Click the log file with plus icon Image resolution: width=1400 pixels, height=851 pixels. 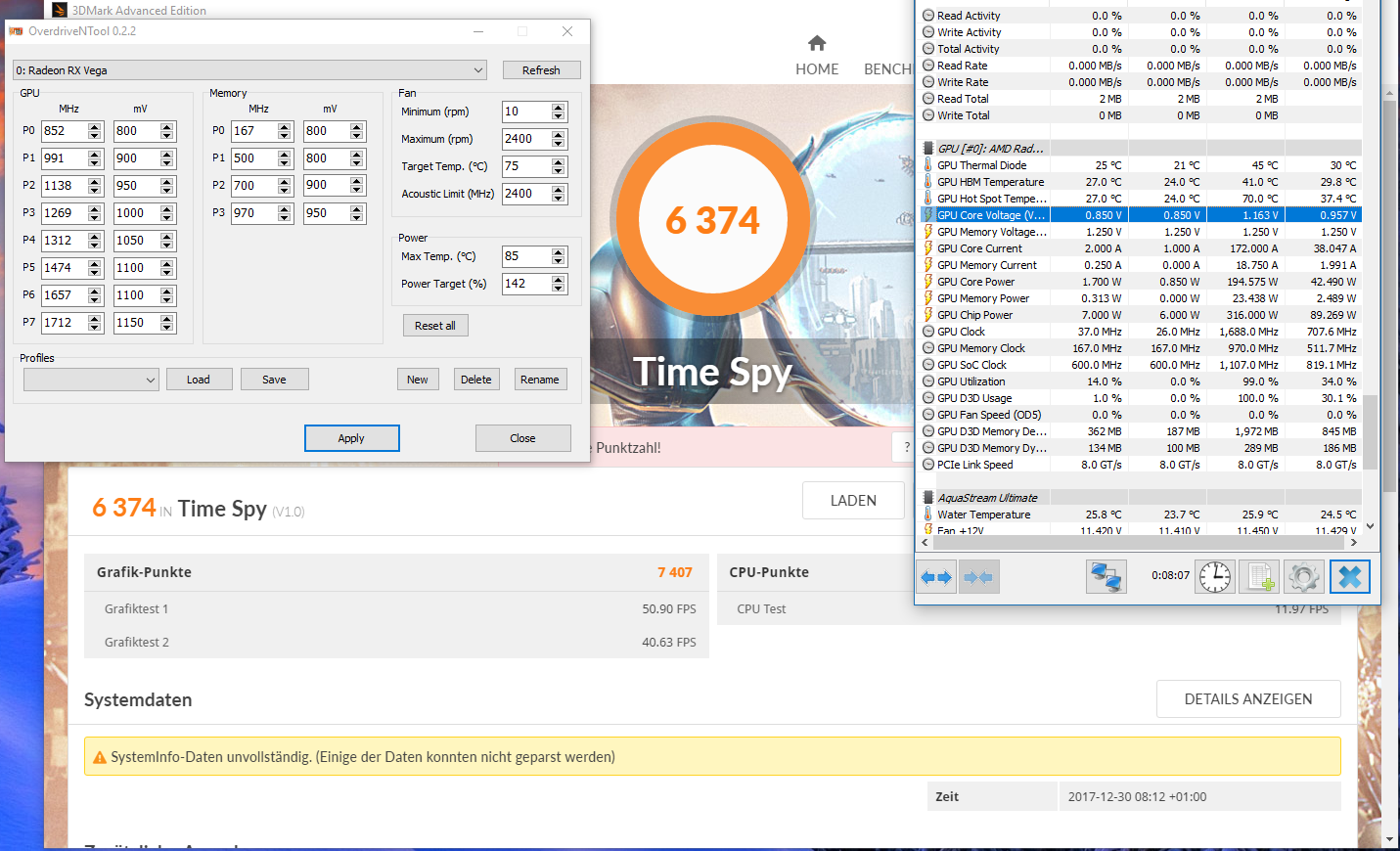(1259, 577)
